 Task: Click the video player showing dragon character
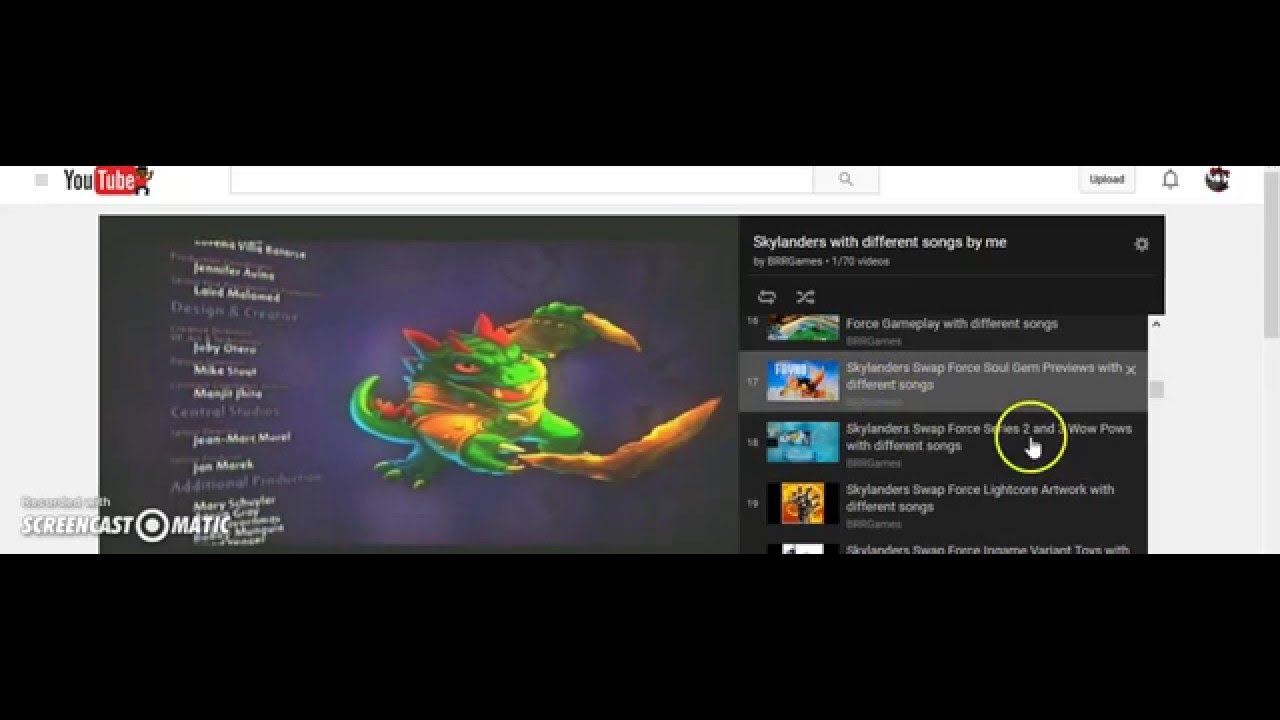(419, 384)
